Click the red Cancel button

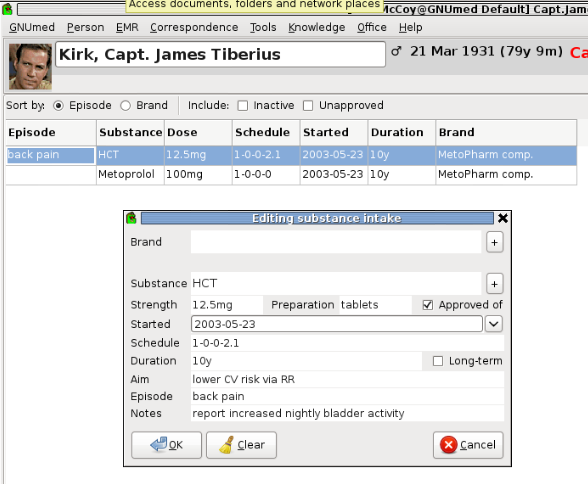[468, 445]
